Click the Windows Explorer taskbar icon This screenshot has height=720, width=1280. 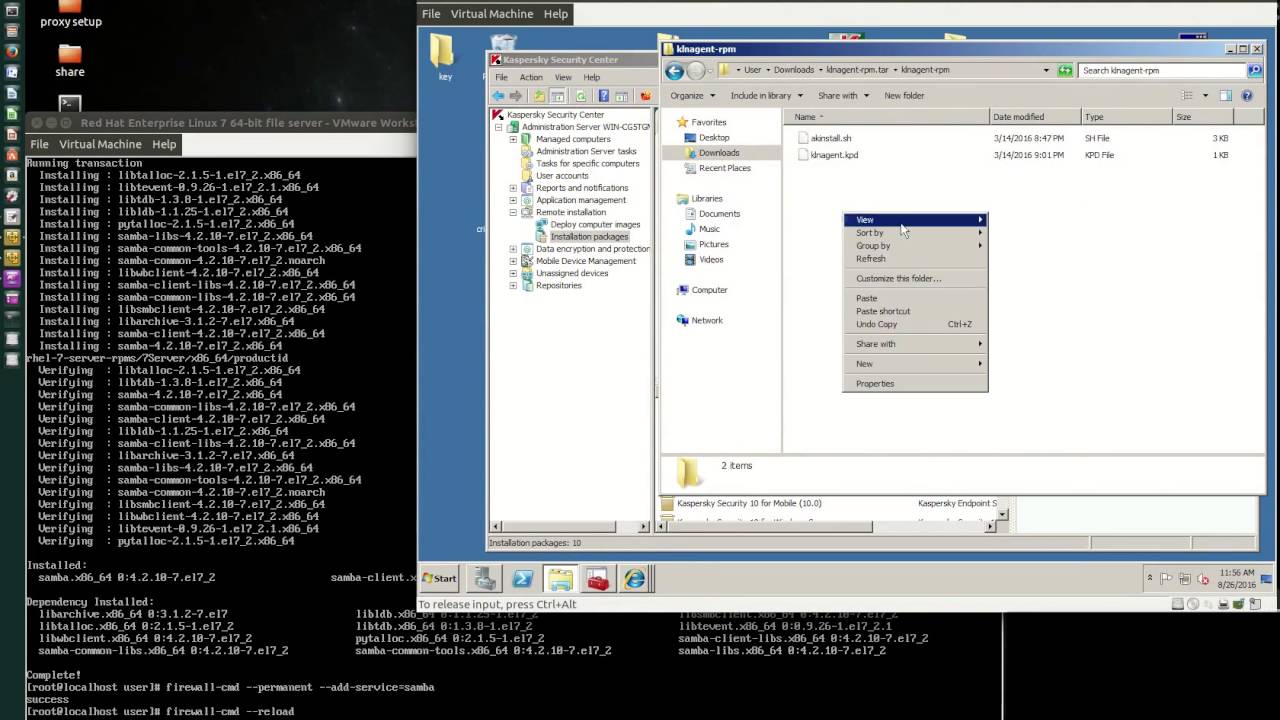[560, 578]
